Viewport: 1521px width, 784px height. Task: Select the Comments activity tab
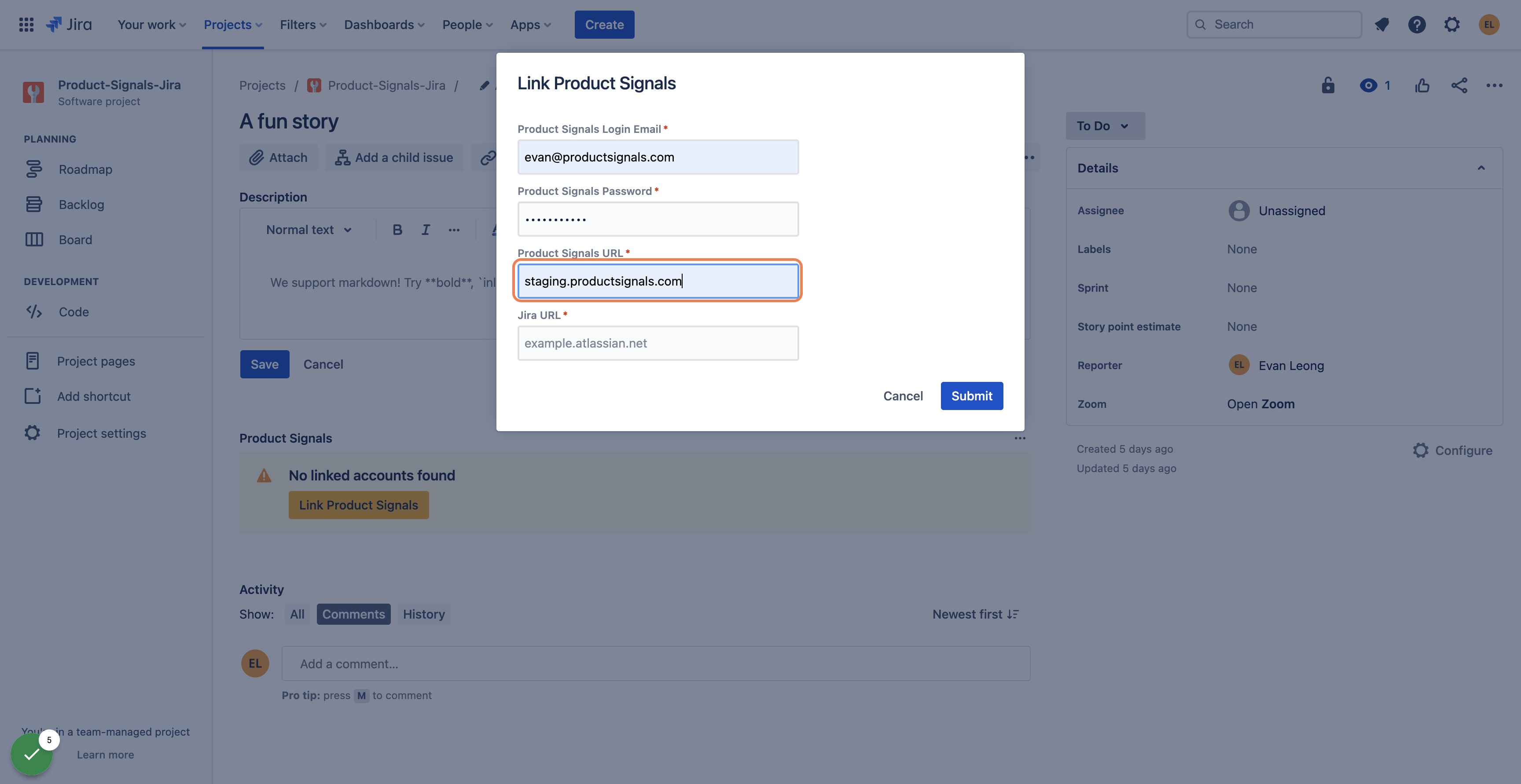click(353, 614)
